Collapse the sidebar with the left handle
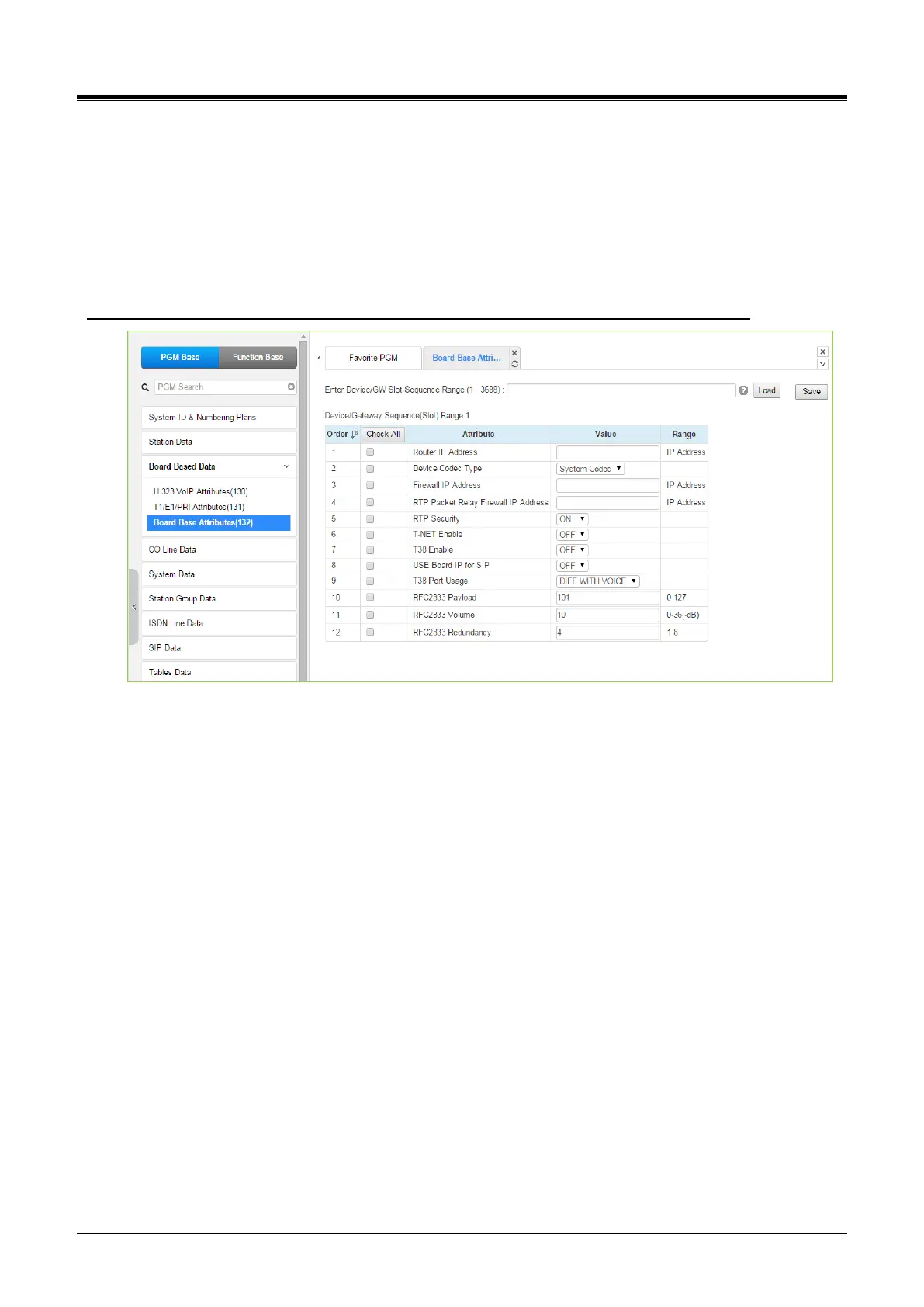The width and height of the screenshot is (924, 1307). coord(133,607)
